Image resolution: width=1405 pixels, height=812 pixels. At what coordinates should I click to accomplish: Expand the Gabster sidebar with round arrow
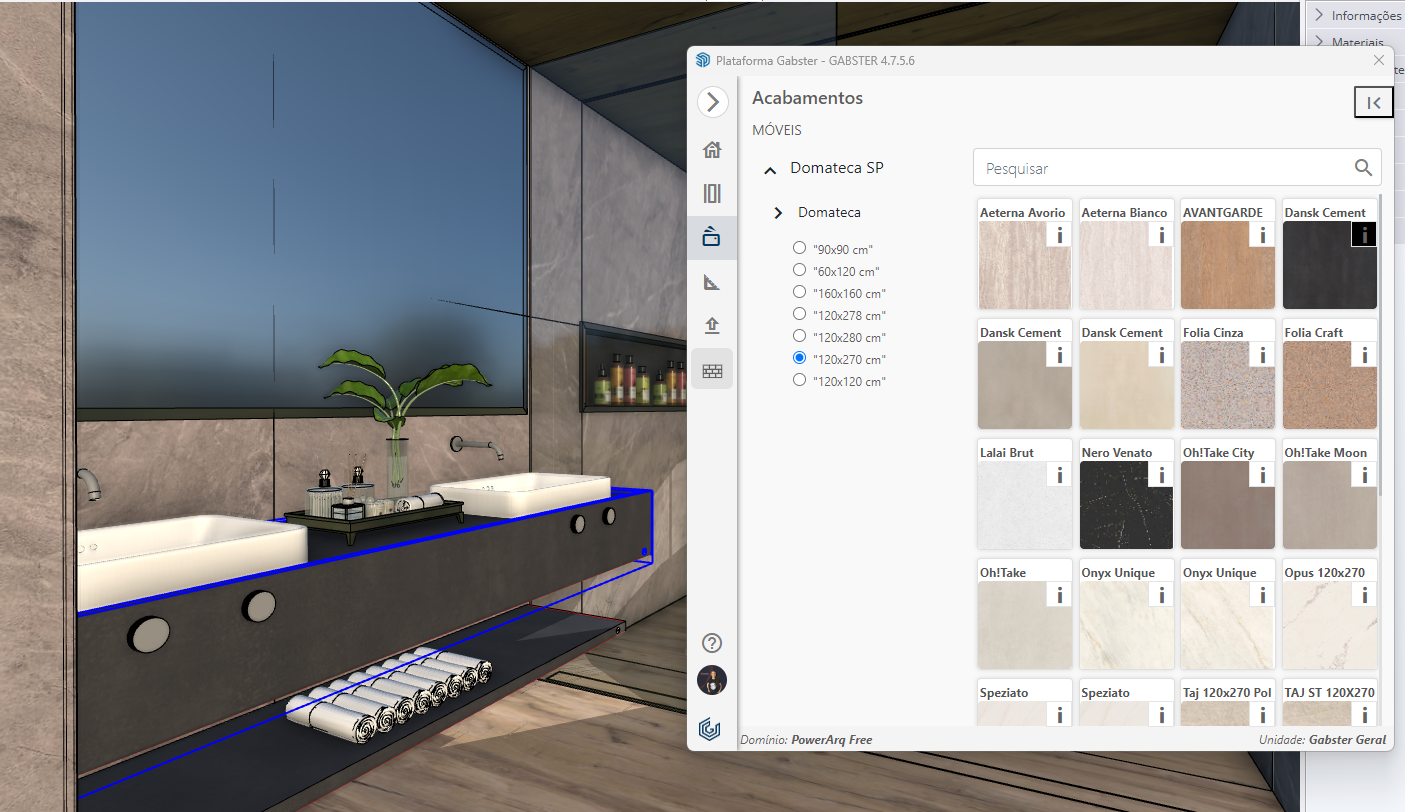pos(712,102)
